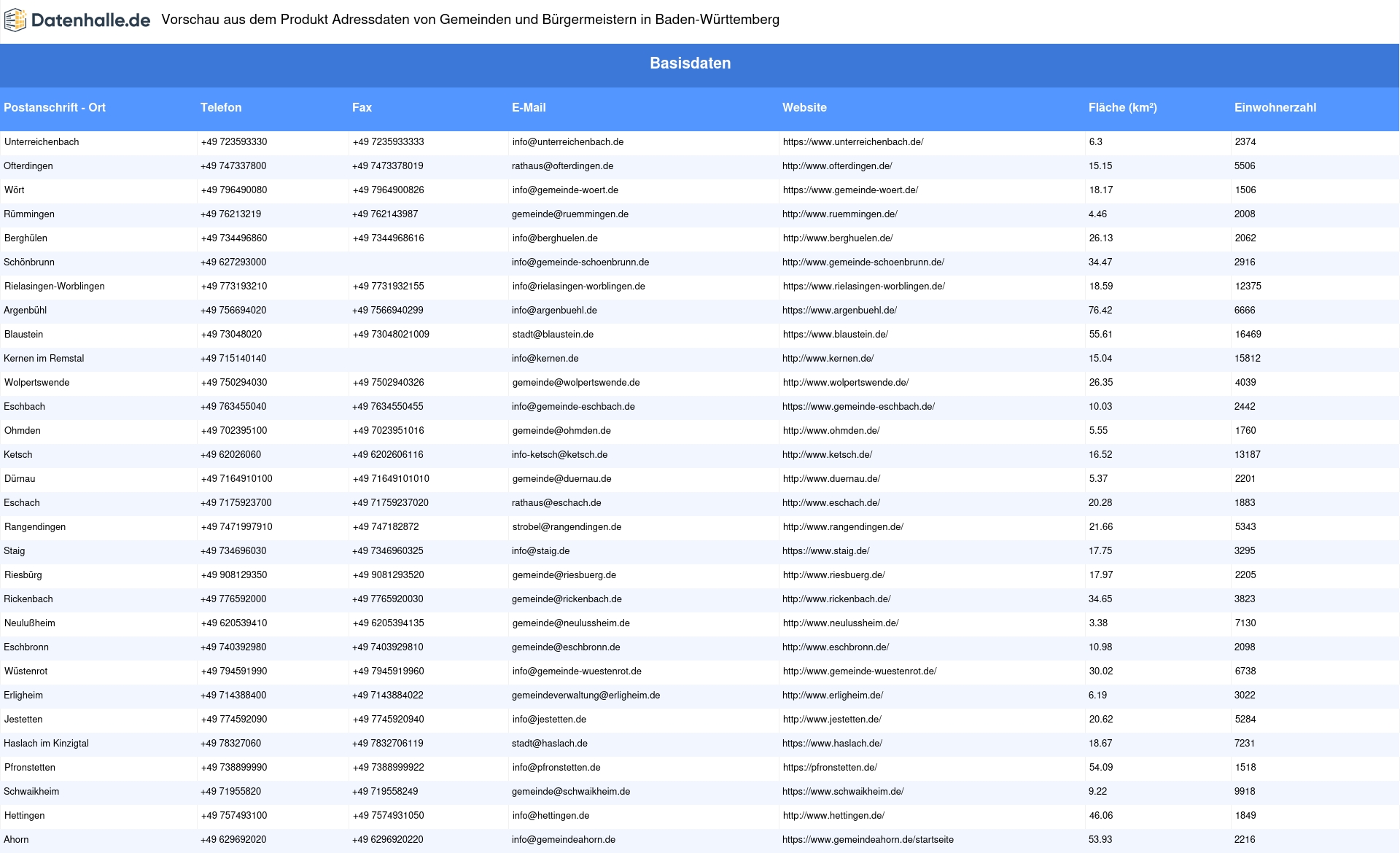
Task: Click the Vorschau Adressdaten page title
Action: pos(470,20)
